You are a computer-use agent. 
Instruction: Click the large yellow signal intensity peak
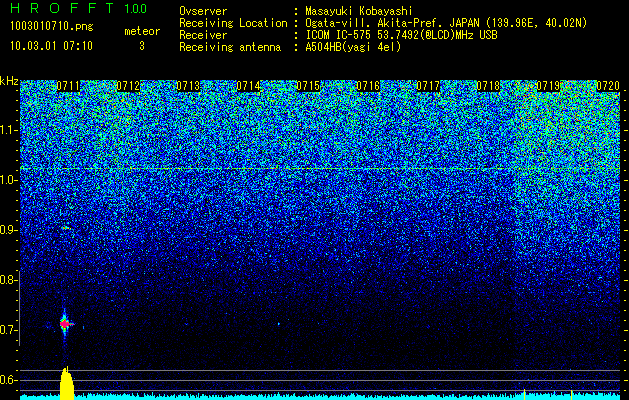tap(67, 384)
